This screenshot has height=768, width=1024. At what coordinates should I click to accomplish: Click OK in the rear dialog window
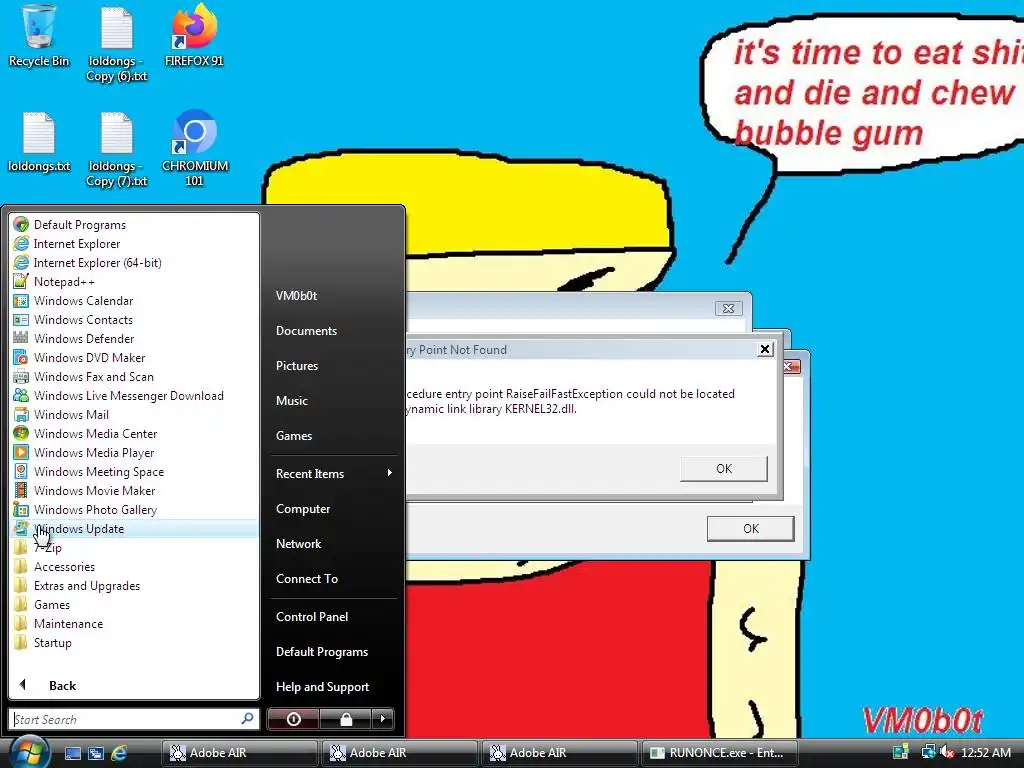(751, 528)
